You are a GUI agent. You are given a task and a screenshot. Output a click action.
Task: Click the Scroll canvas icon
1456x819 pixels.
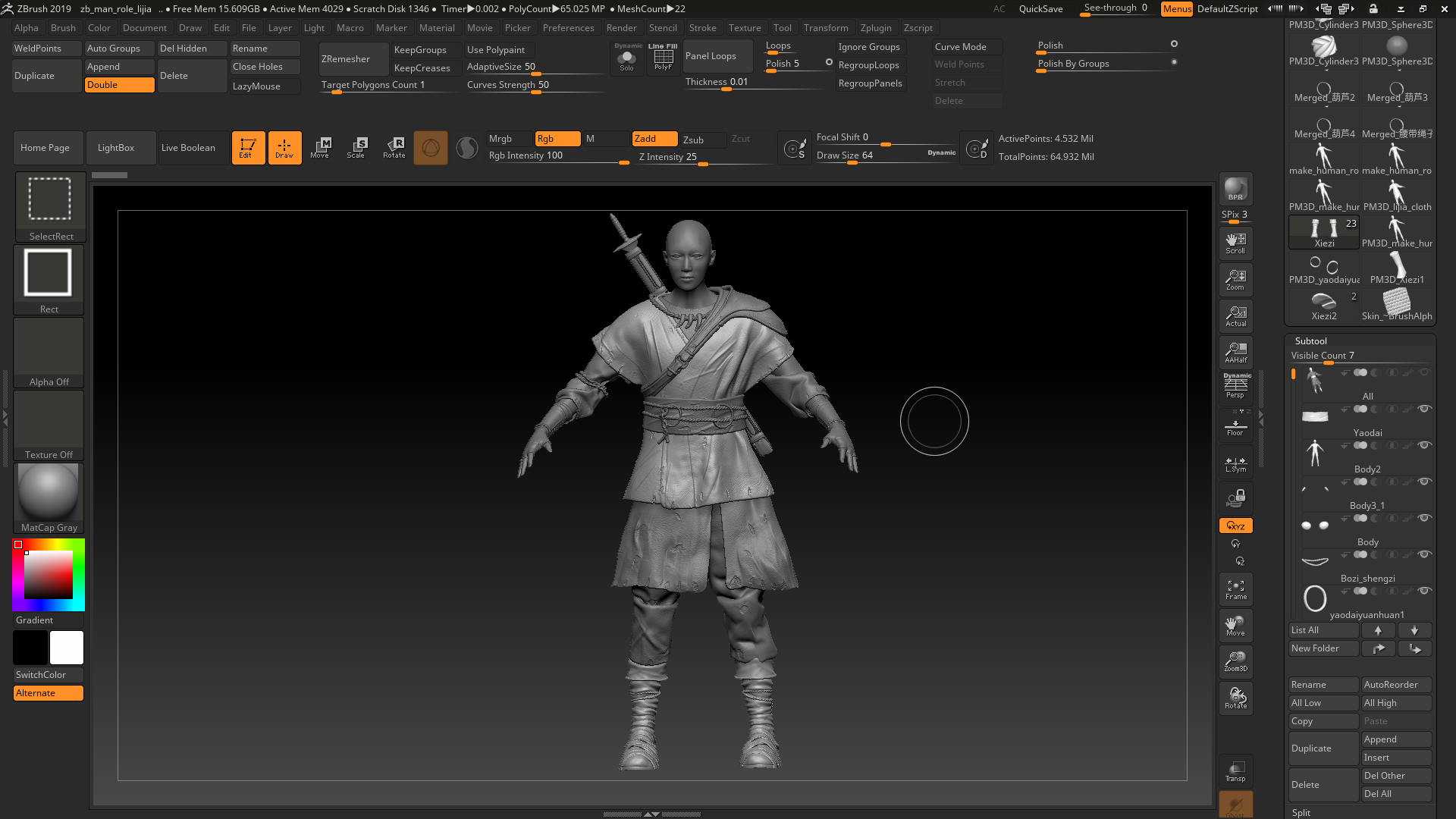1235,243
